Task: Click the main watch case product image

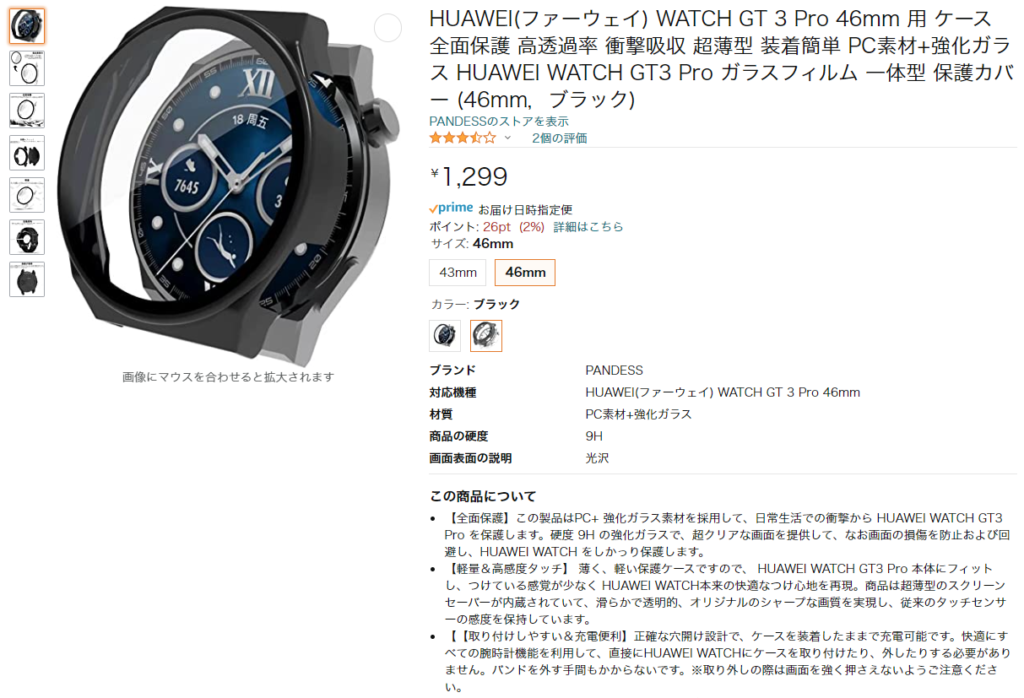Action: [229, 184]
